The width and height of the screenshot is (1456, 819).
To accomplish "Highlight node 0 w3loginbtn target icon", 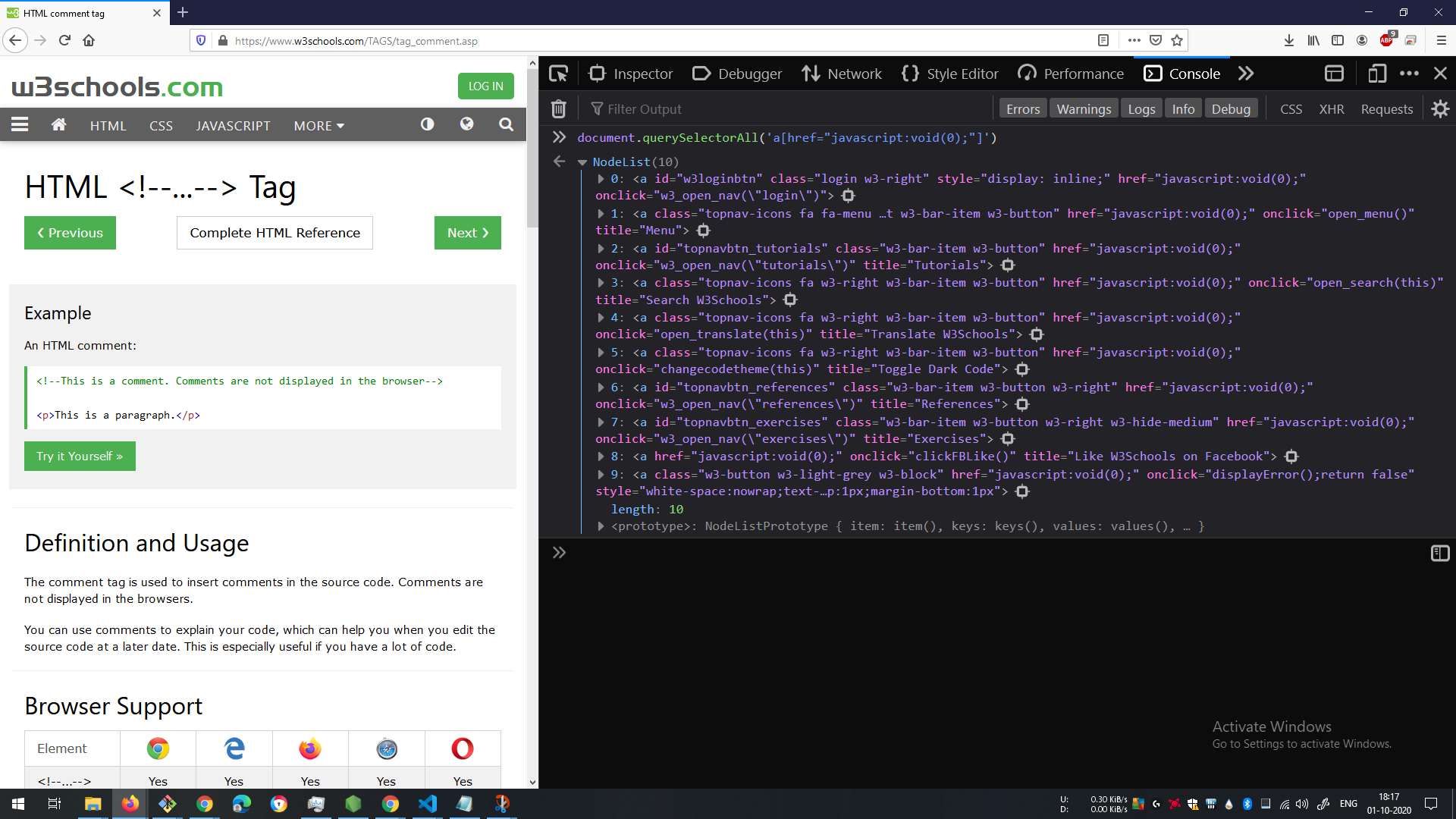I will click(x=849, y=196).
